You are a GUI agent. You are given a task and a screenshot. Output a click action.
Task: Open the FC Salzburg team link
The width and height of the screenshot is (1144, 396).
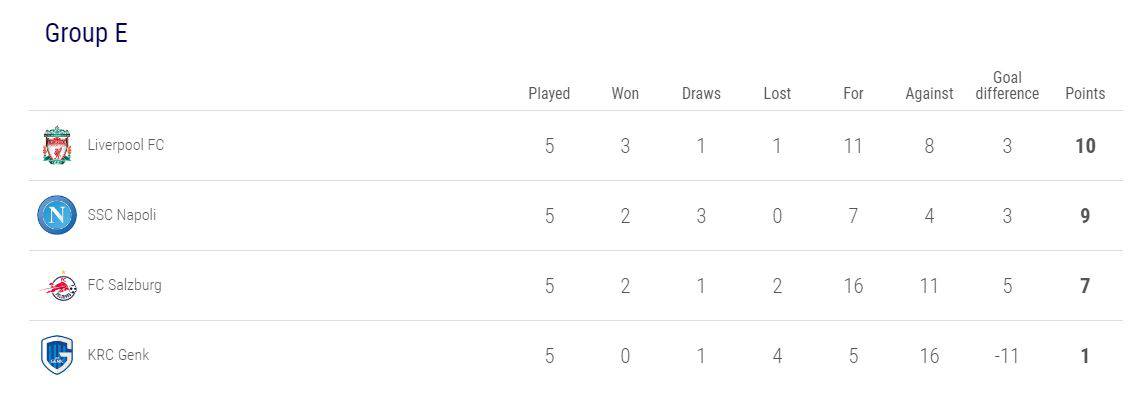(124, 285)
